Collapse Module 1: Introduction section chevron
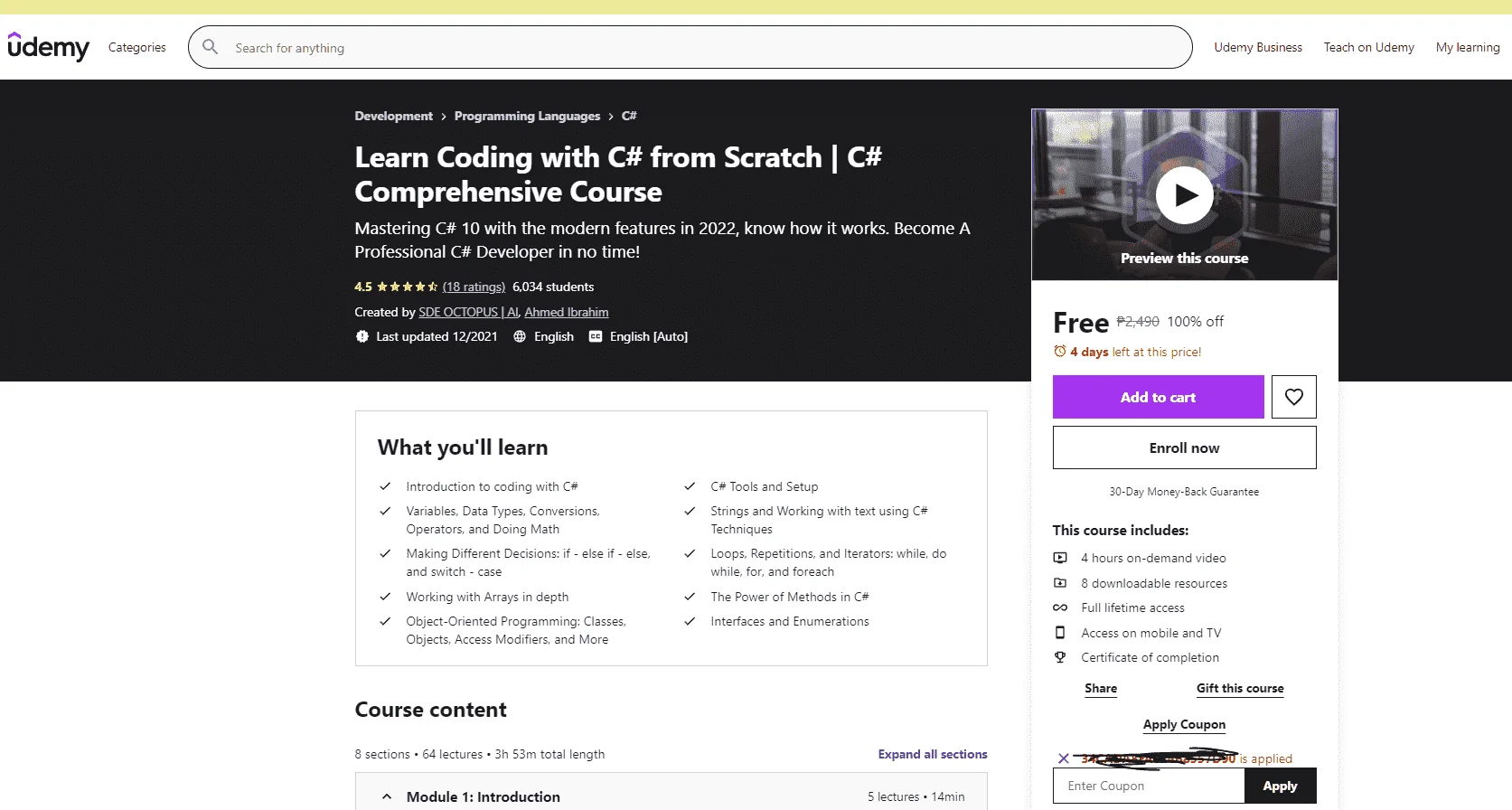 387,796
